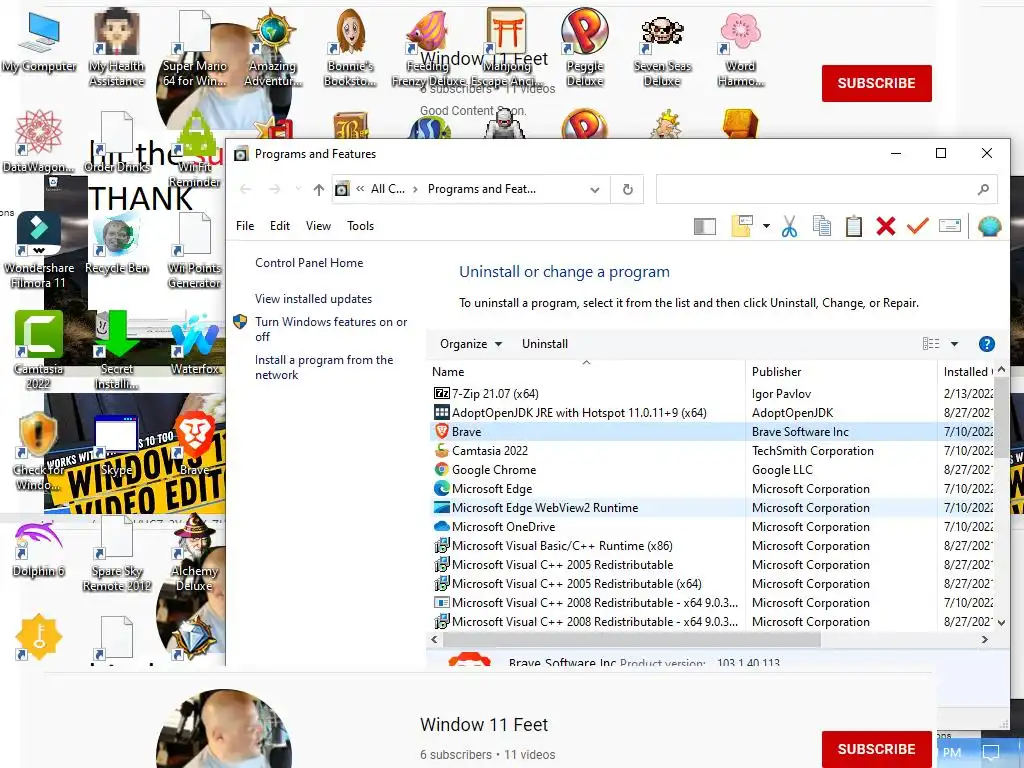The height and width of the screenshot is (768, 1024).
Task: Open the Tools menu
Action: tap(360, 226)
